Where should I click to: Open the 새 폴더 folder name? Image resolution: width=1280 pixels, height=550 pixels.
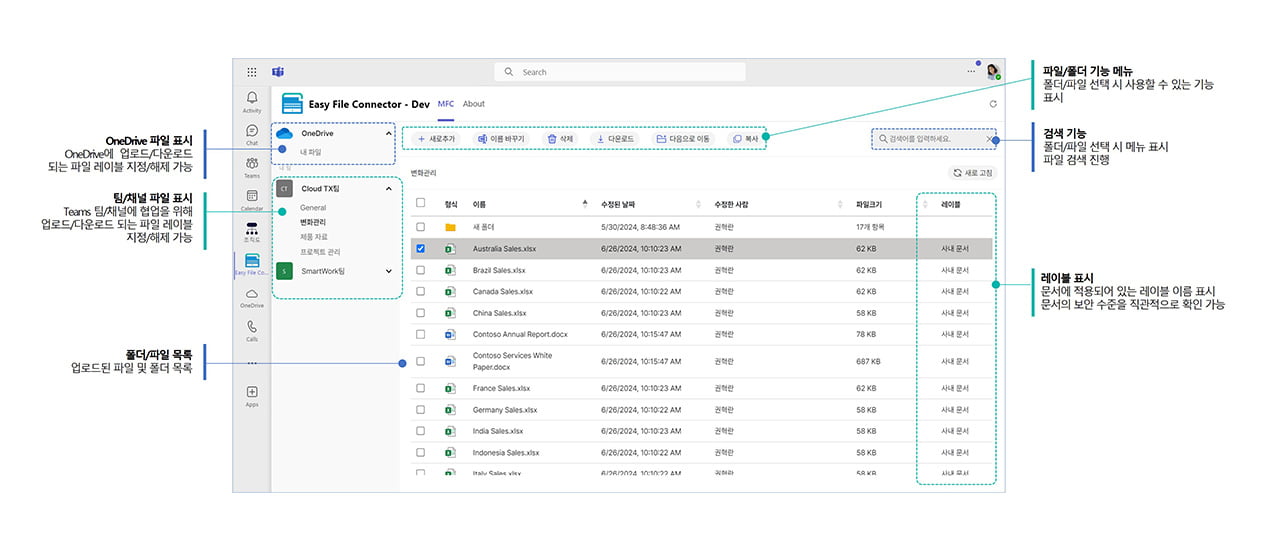tap(485, 227)
